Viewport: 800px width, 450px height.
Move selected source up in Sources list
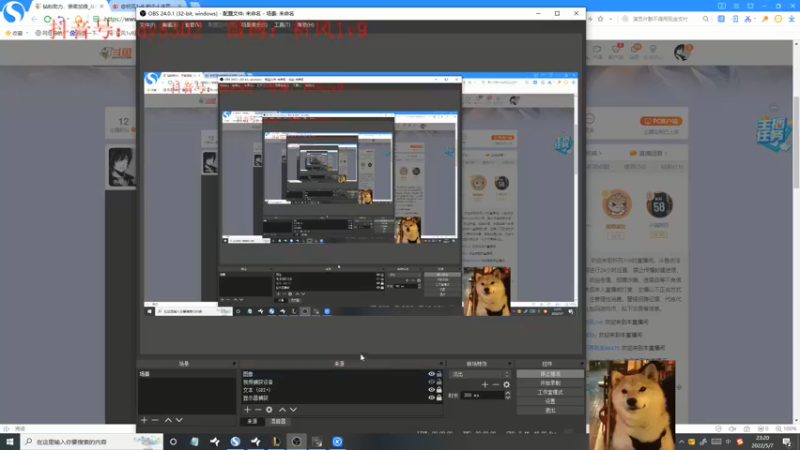point(282,409)
